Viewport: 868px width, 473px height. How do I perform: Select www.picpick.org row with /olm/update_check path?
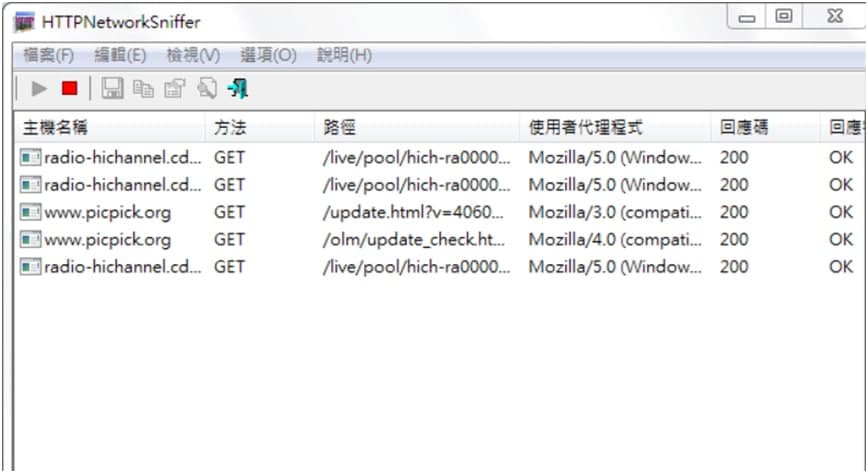(x=440, y=239)
